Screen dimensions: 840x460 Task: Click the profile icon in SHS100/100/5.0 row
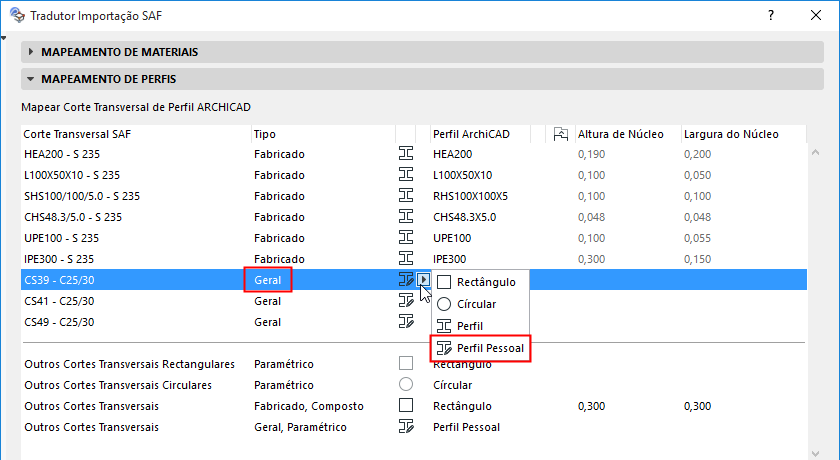pyautogui.click(x=406, y=196)
